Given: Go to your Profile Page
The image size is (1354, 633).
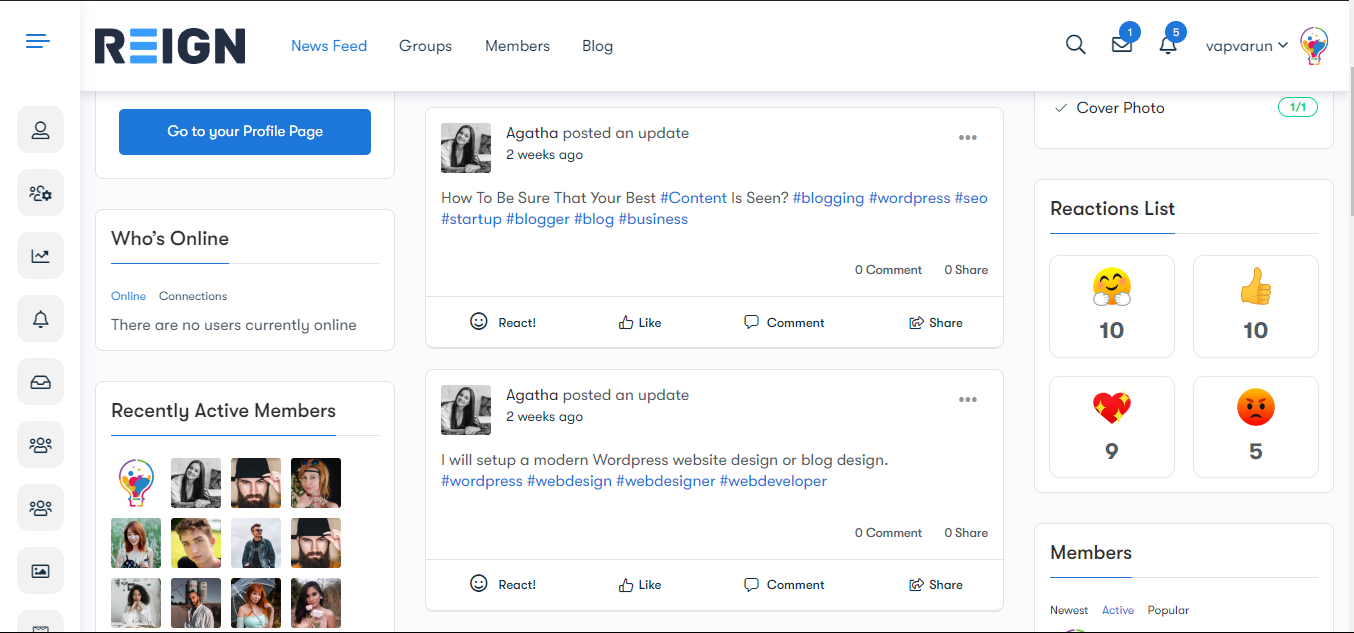Looking at the screenshot, I should click(244, 131).
